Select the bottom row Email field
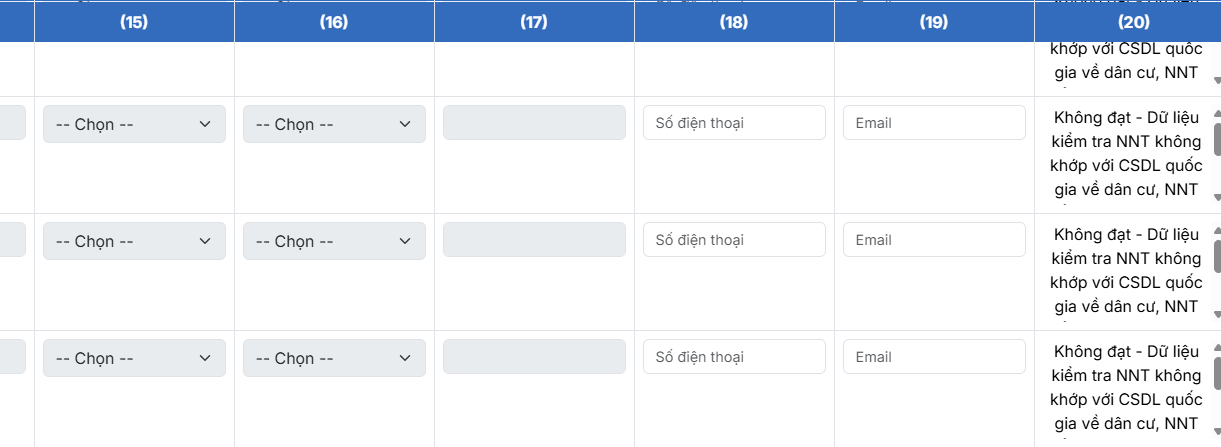This screenshot has width=1221, height=447. coord(934,357)
